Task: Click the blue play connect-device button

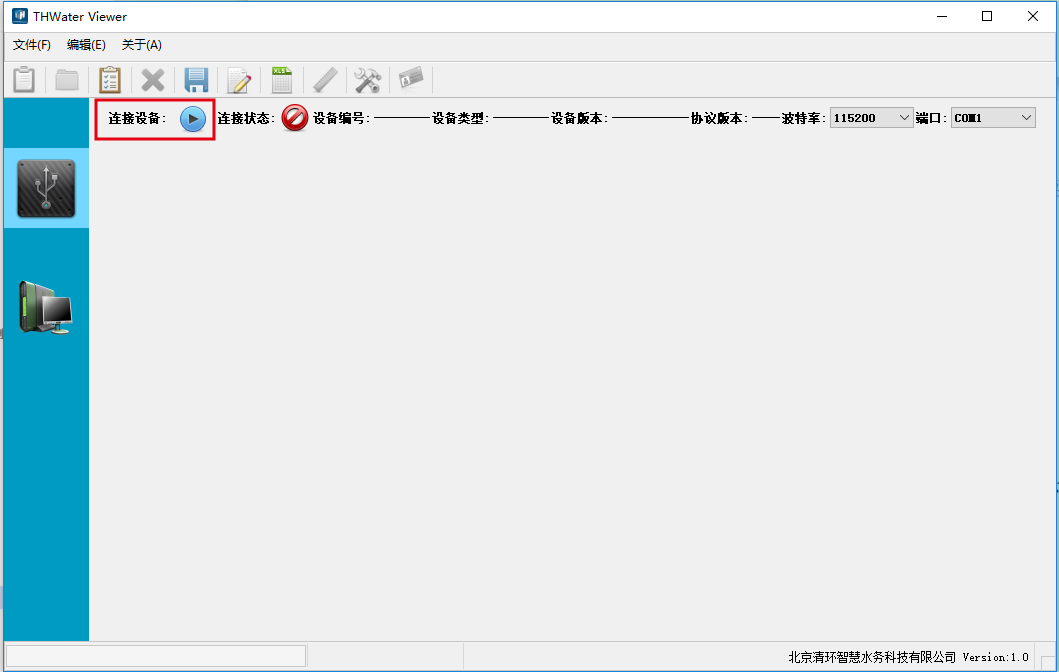Action: pyautogui.click(x=192, y=119)
